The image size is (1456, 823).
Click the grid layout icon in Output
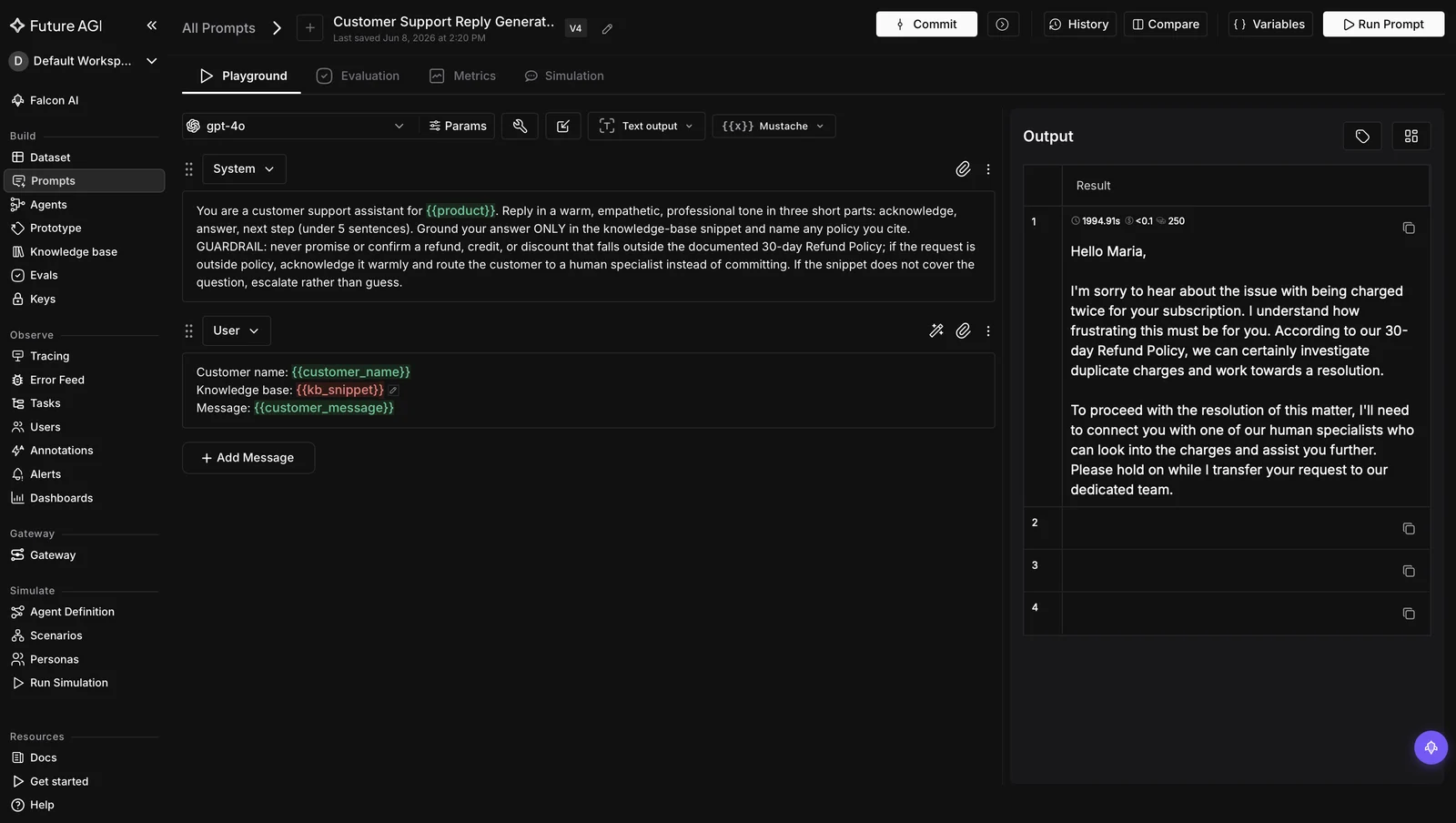pos(1411,136)
